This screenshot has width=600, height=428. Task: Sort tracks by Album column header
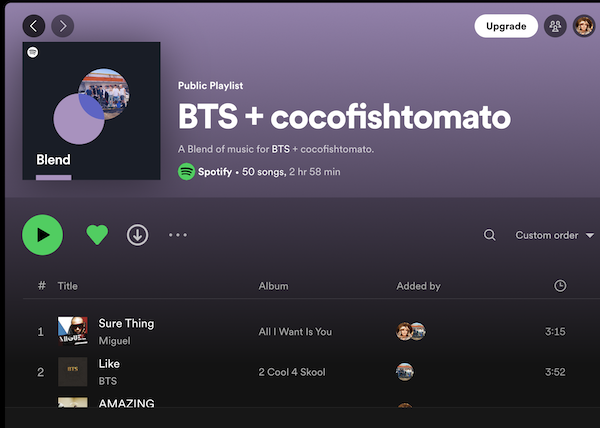click(x=273, y=286)
